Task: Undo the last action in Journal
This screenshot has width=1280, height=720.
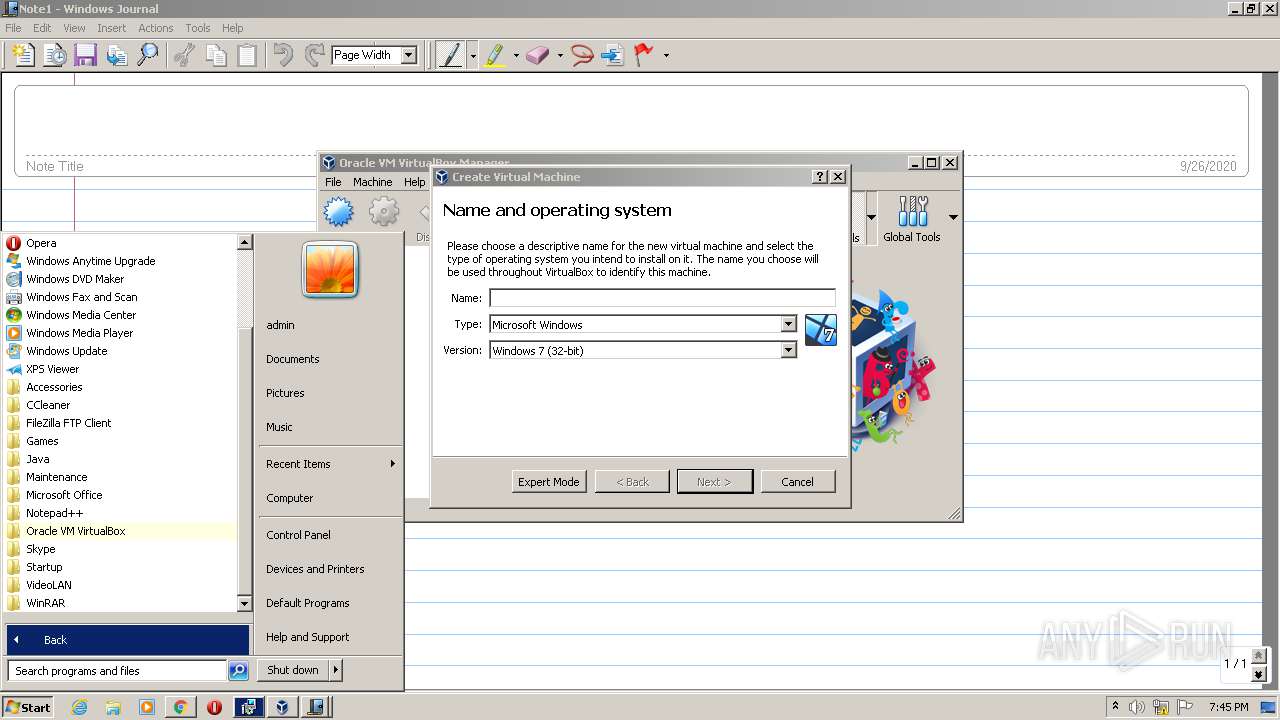Action: (283, 55)
